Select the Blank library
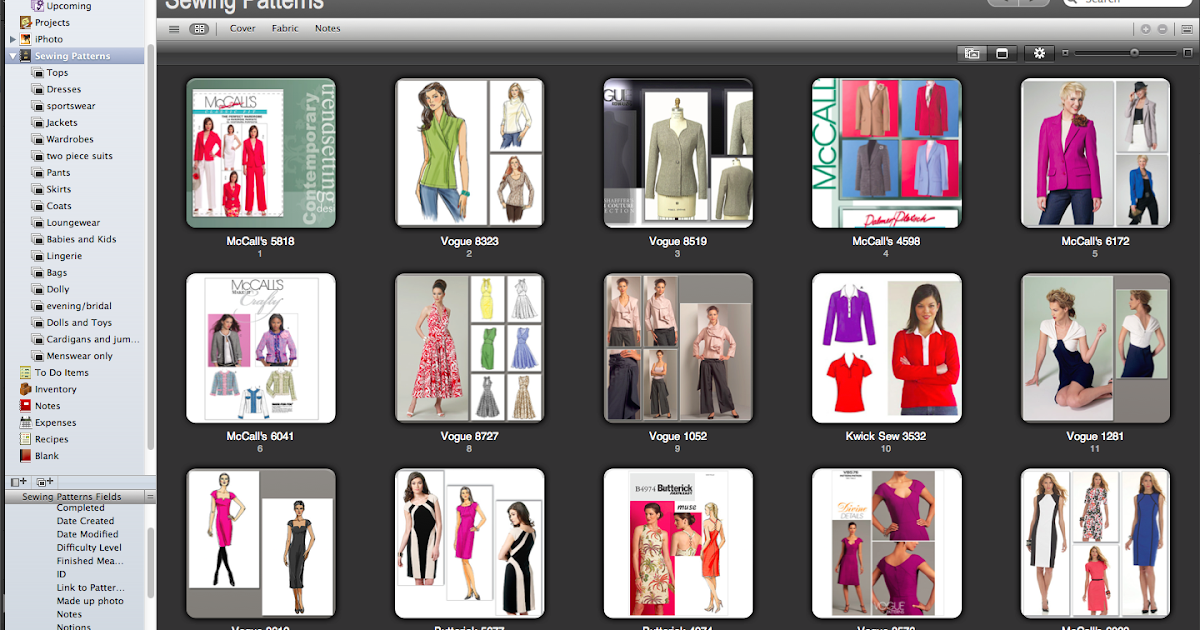Screen dimensions: 1200x630 tap(47, 456)
